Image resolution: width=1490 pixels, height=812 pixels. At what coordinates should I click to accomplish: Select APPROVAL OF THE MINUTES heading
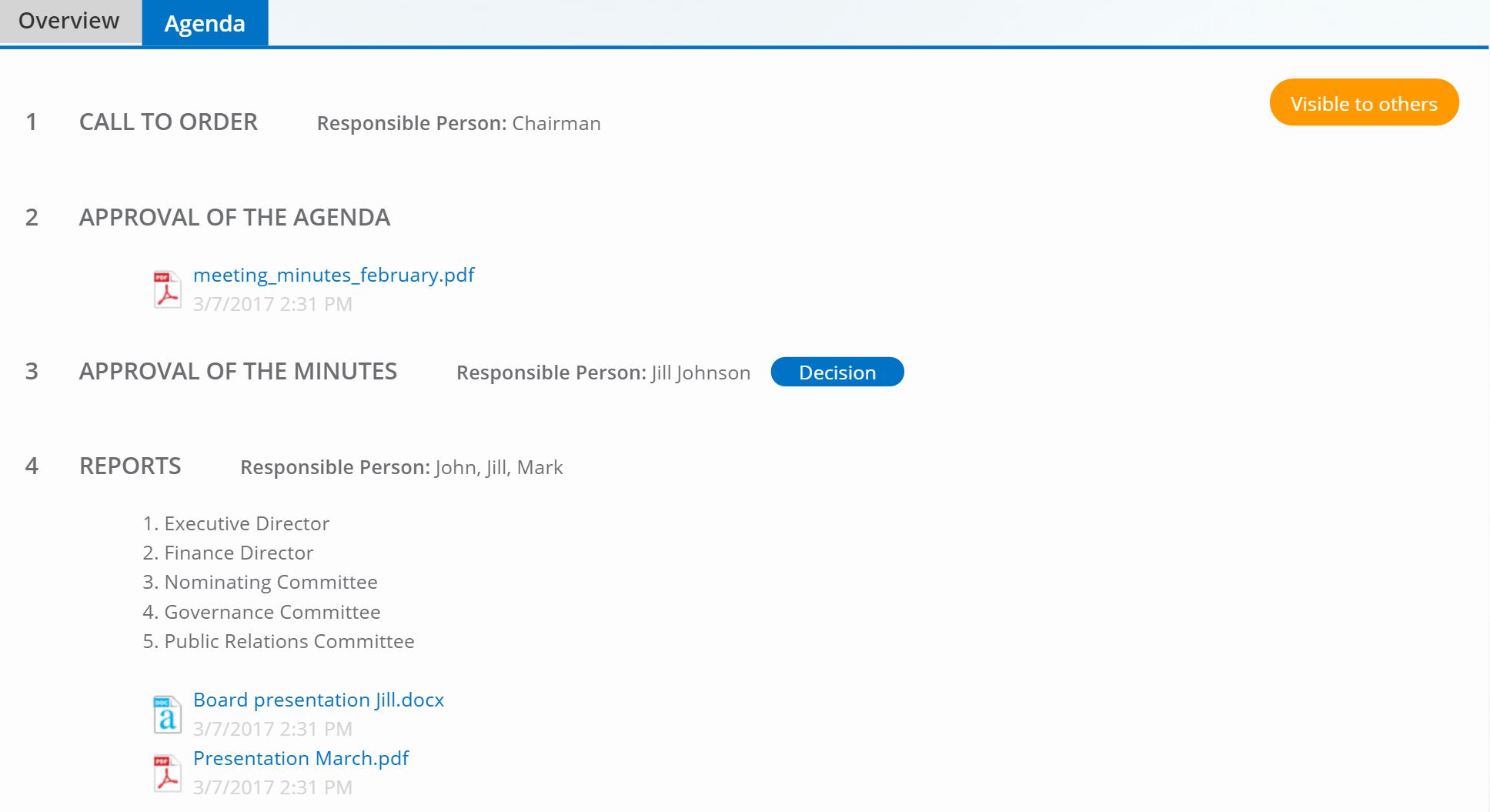238,372
